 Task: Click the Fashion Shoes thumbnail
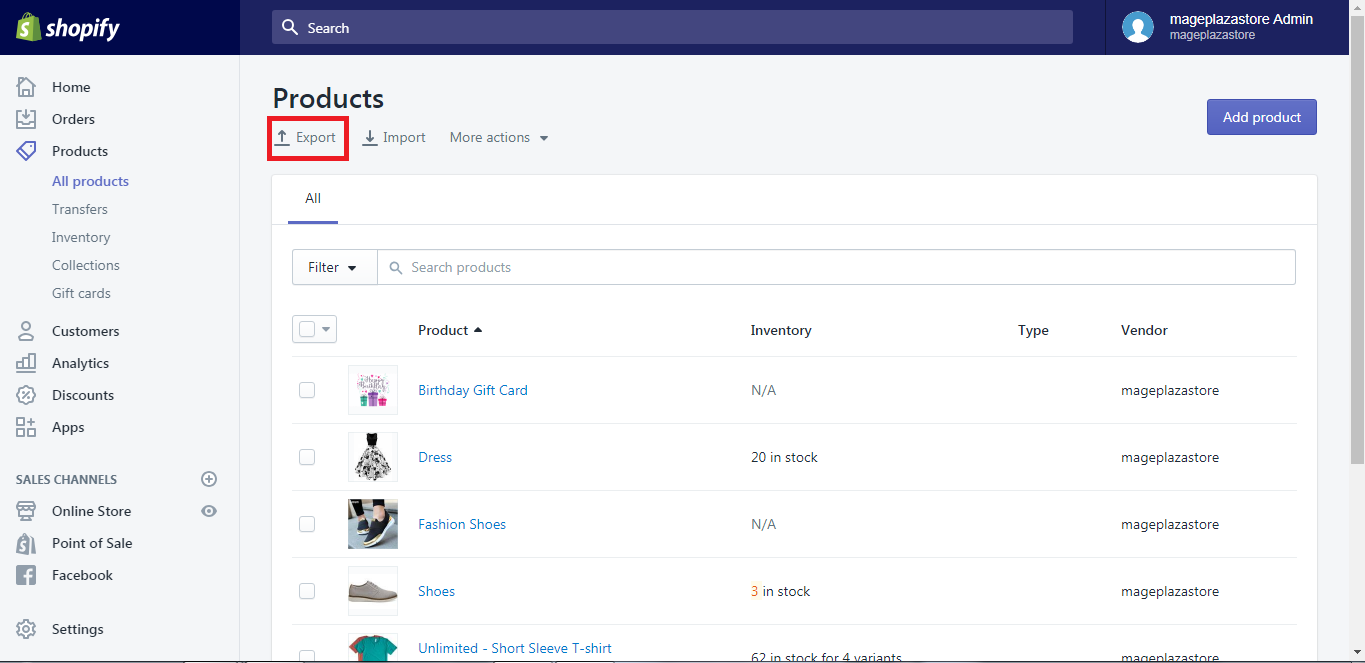point(373,524)
